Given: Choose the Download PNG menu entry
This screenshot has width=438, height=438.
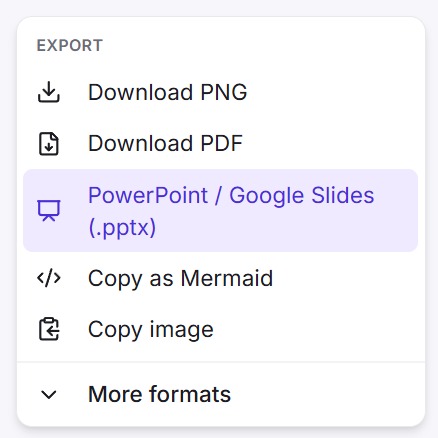Looking at the screenshot, I should click(x=220, y=92).
